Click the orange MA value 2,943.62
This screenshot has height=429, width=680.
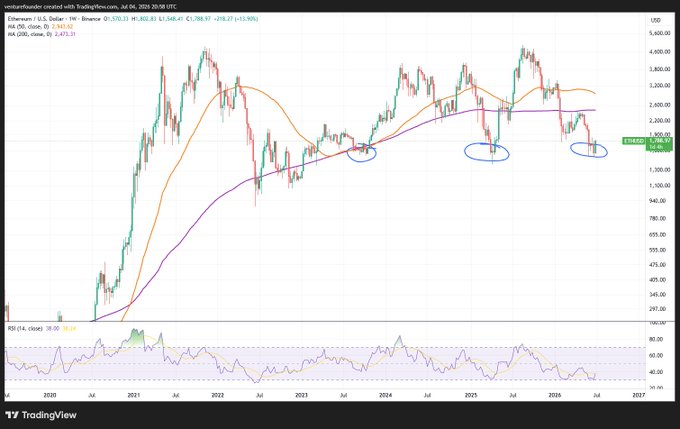62,26
